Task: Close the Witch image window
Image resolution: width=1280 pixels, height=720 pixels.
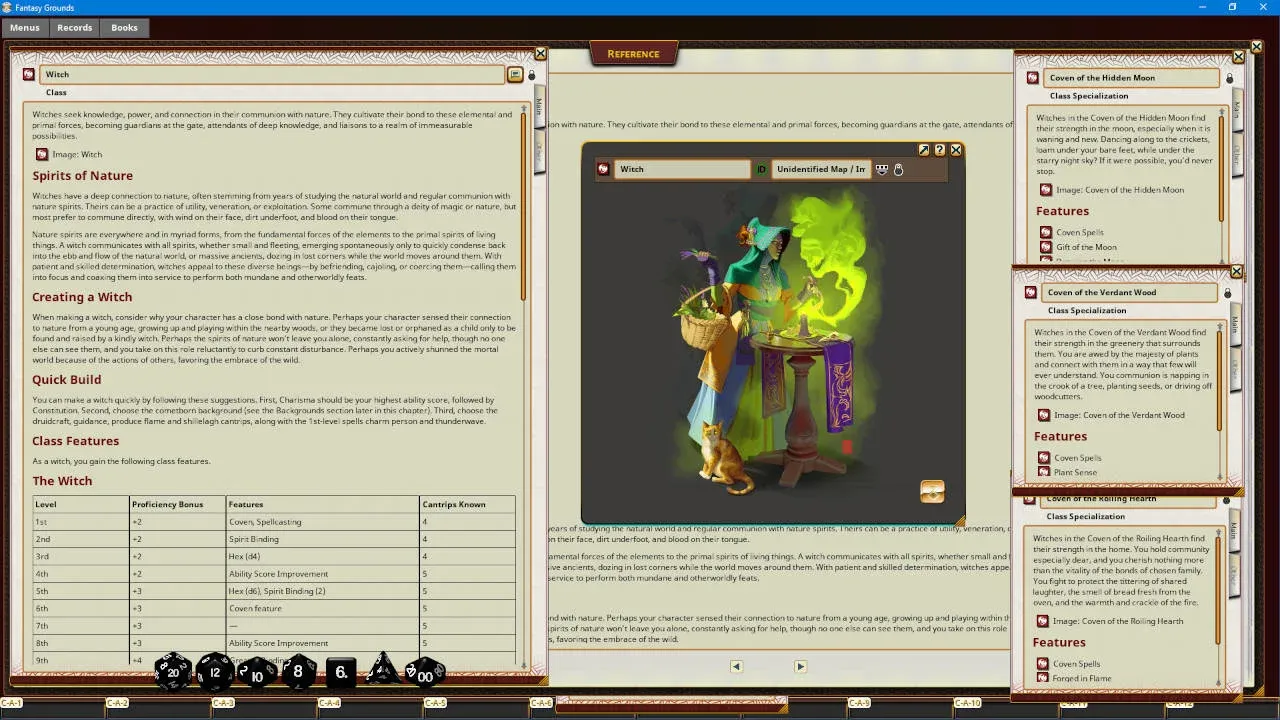Action: pos(956,150)
